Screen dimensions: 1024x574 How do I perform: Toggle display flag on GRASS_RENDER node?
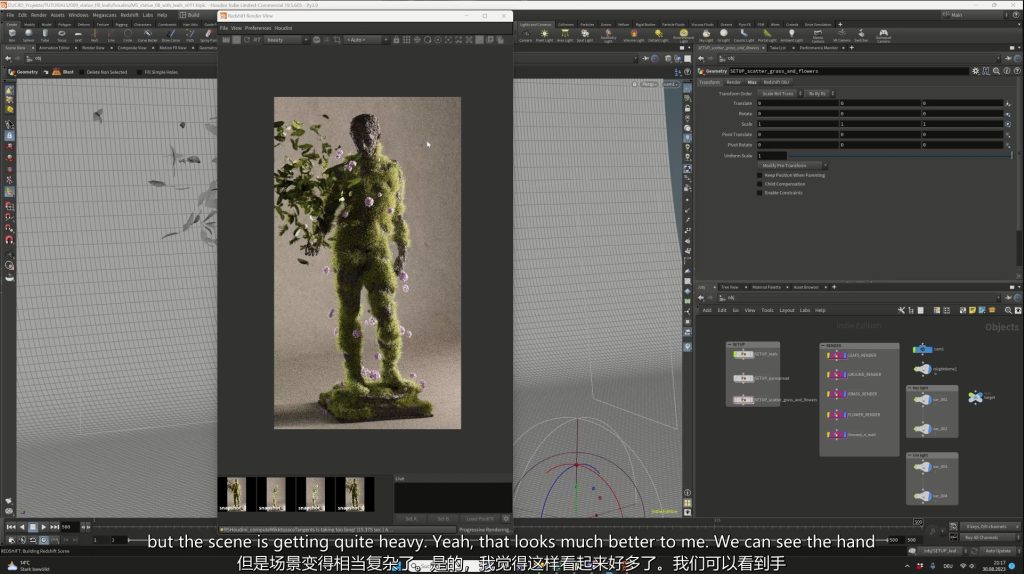(844, 394)
